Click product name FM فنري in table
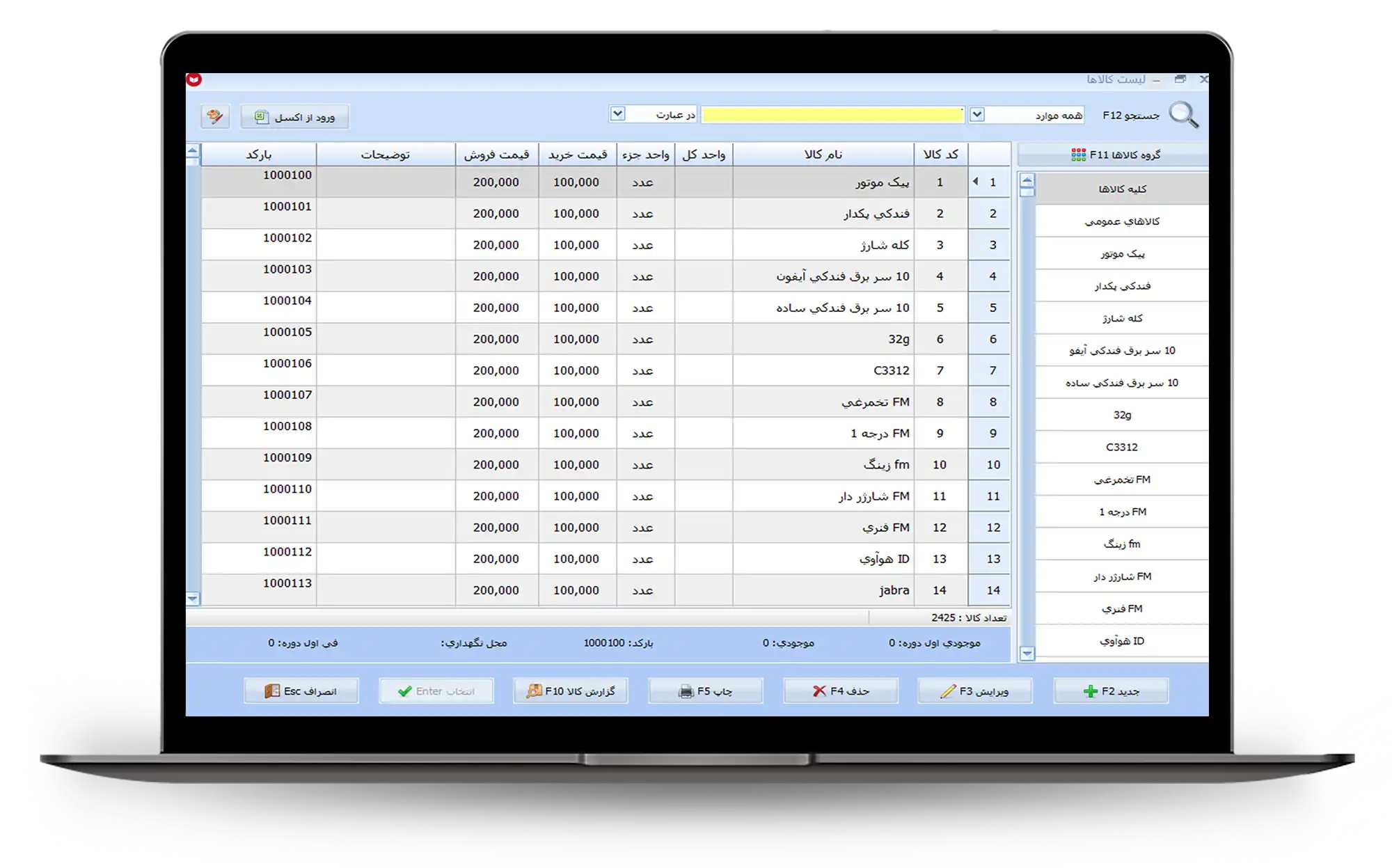The width and height of the screenshot is (1392, 868). [886, 528]
